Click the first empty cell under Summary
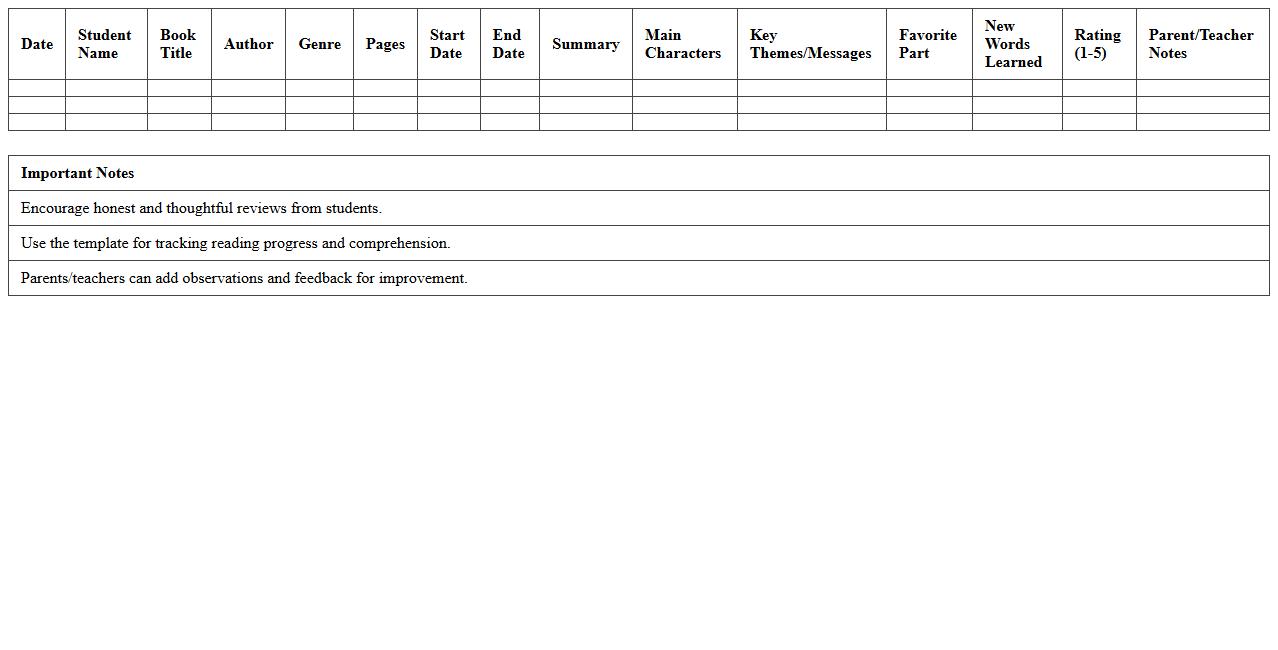 click(585, 88)
